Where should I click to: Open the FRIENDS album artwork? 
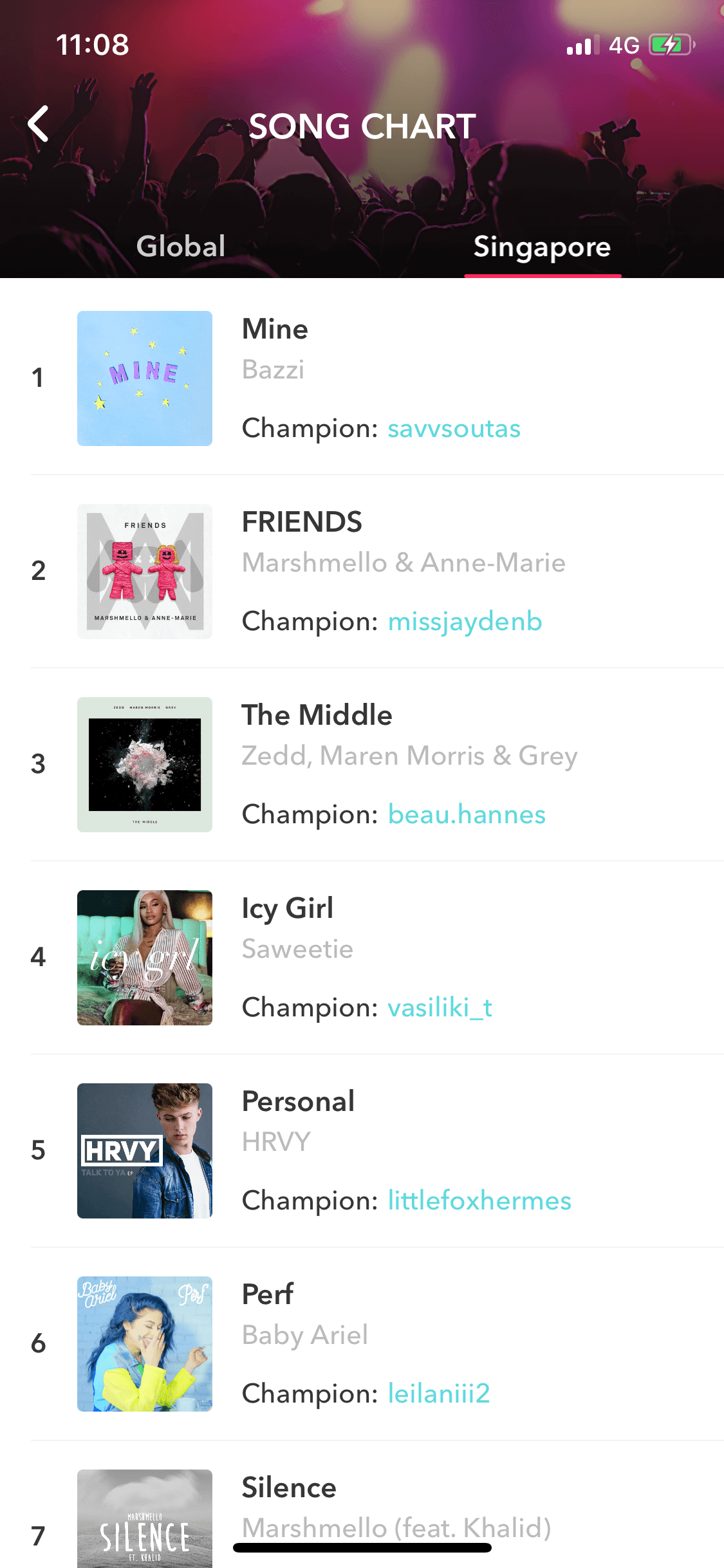click(x=145, y=572)
